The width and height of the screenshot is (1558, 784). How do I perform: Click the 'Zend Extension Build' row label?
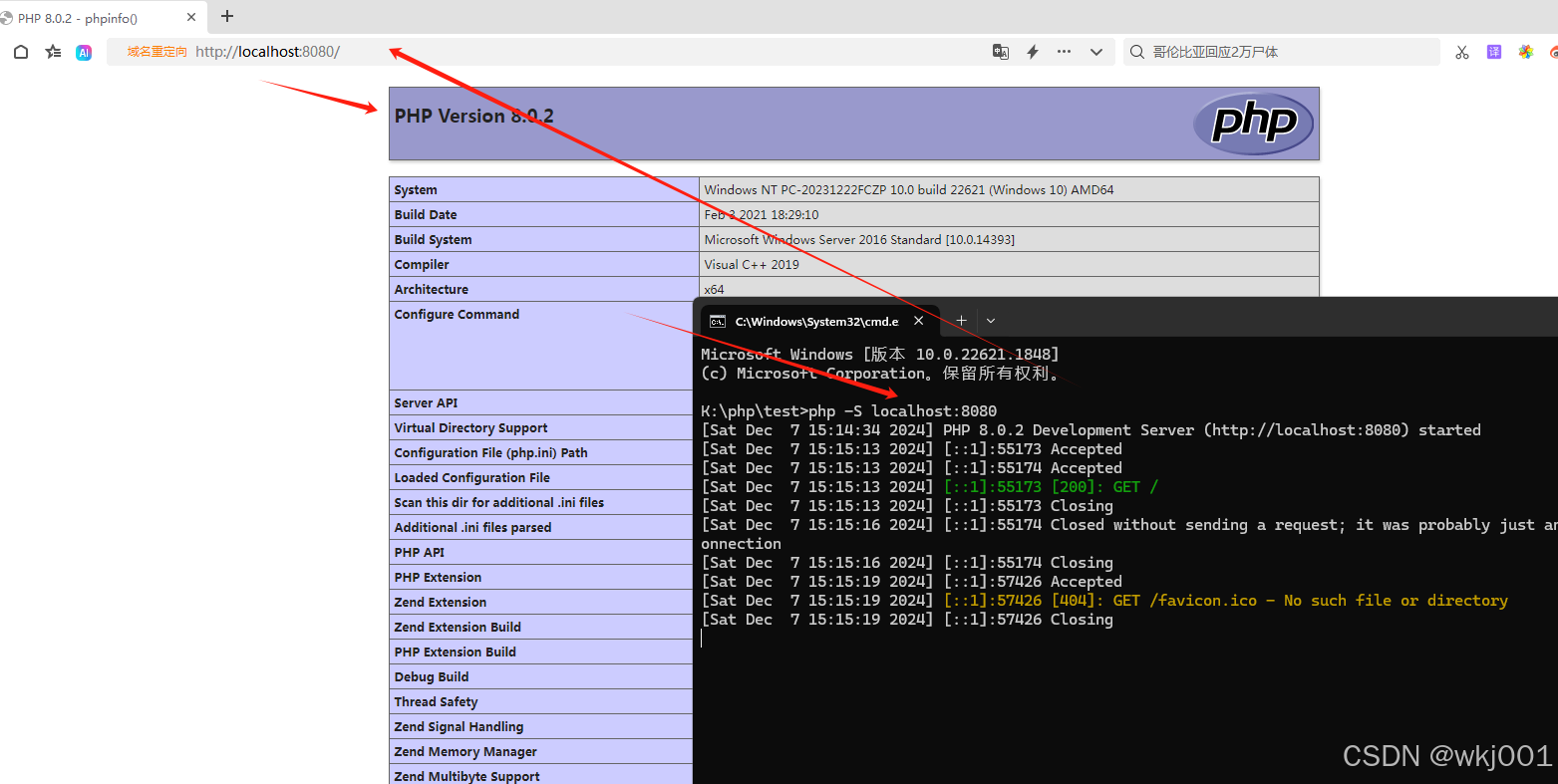[458, 628]
